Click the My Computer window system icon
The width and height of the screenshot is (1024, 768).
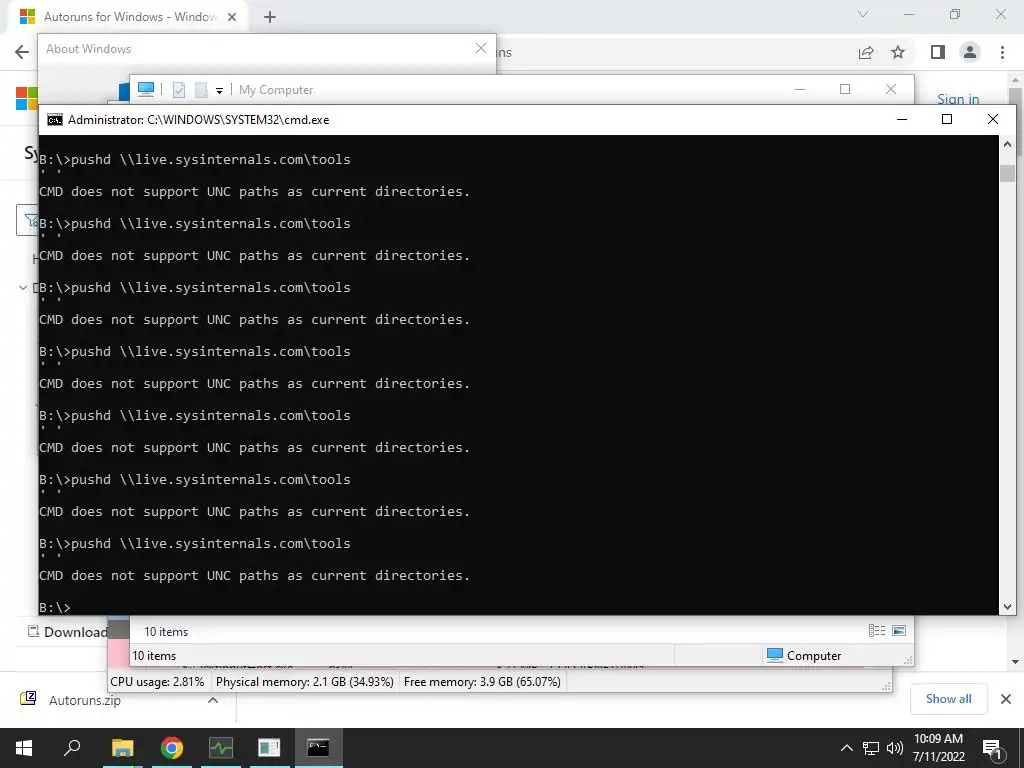pos(146,89)
